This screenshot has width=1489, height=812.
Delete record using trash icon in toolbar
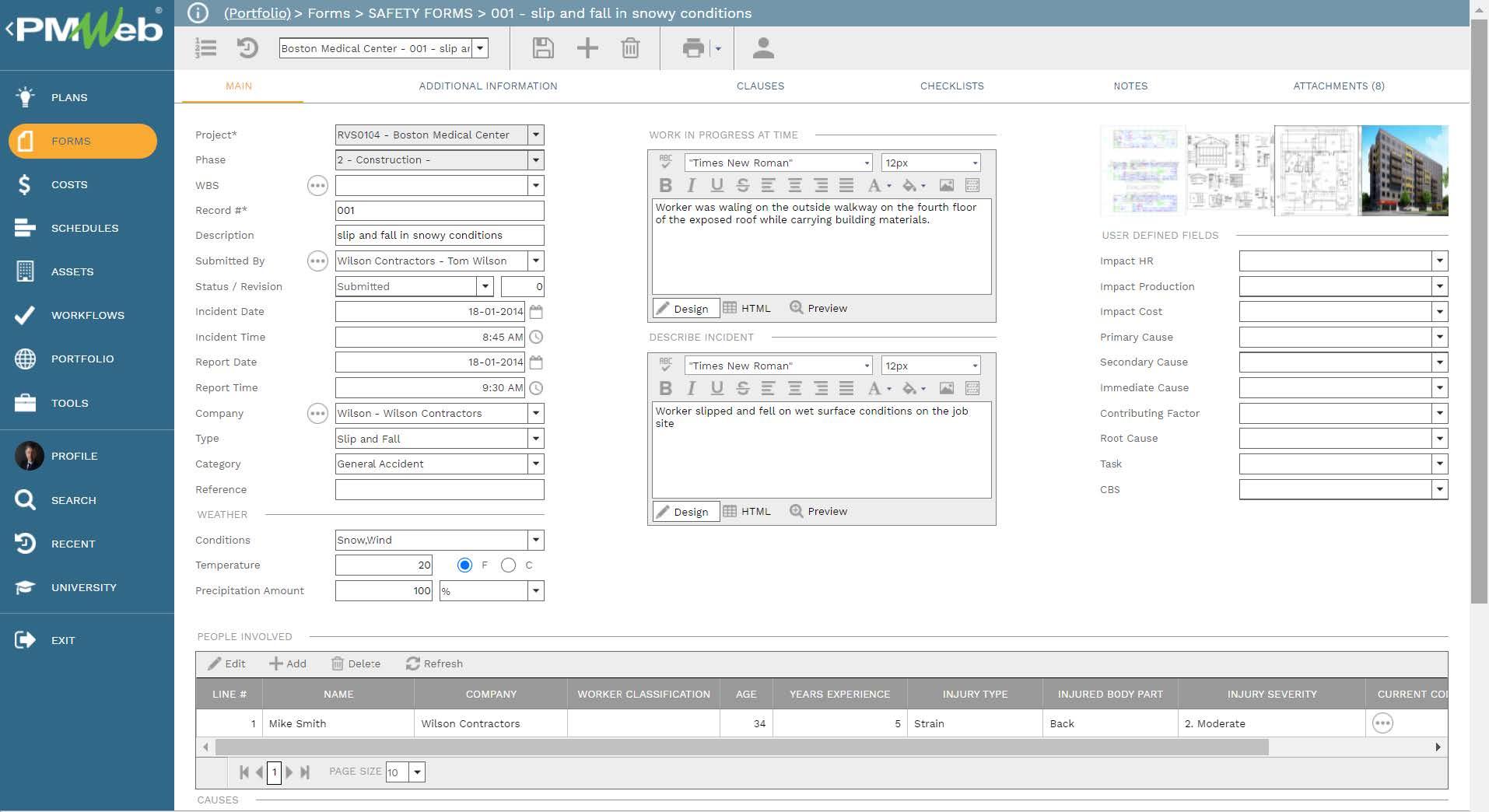click(630, 48)
